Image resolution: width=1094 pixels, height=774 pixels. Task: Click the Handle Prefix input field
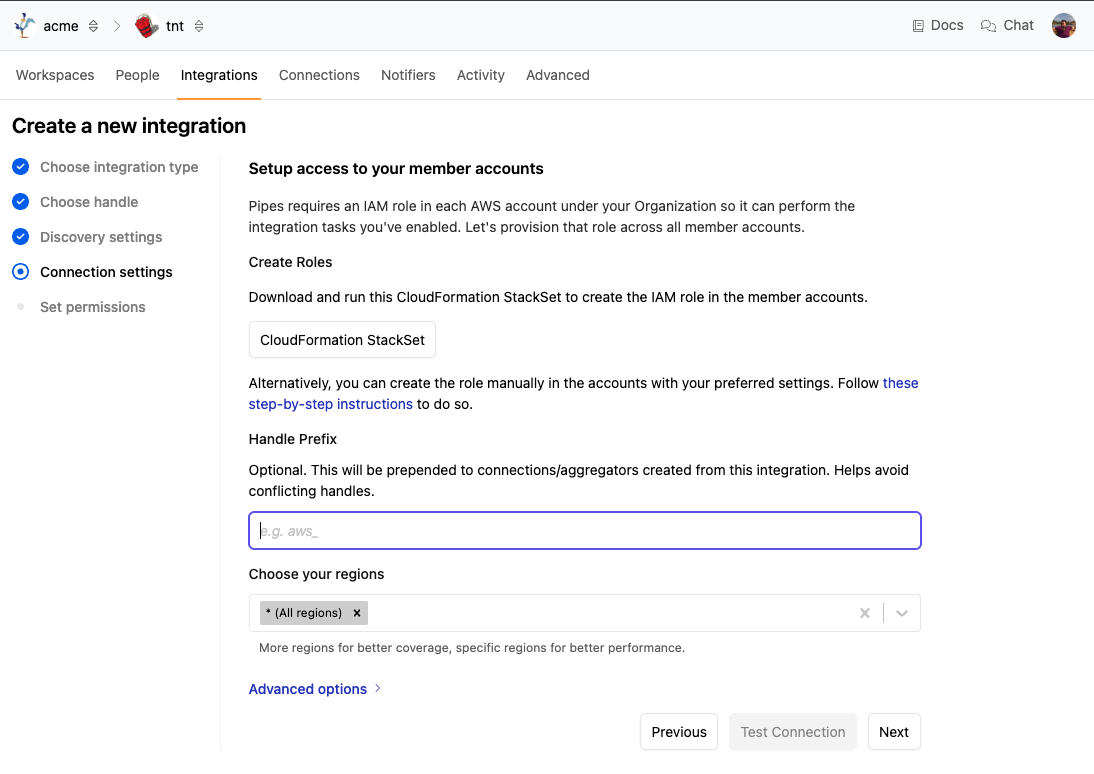[x=584, y=530]
